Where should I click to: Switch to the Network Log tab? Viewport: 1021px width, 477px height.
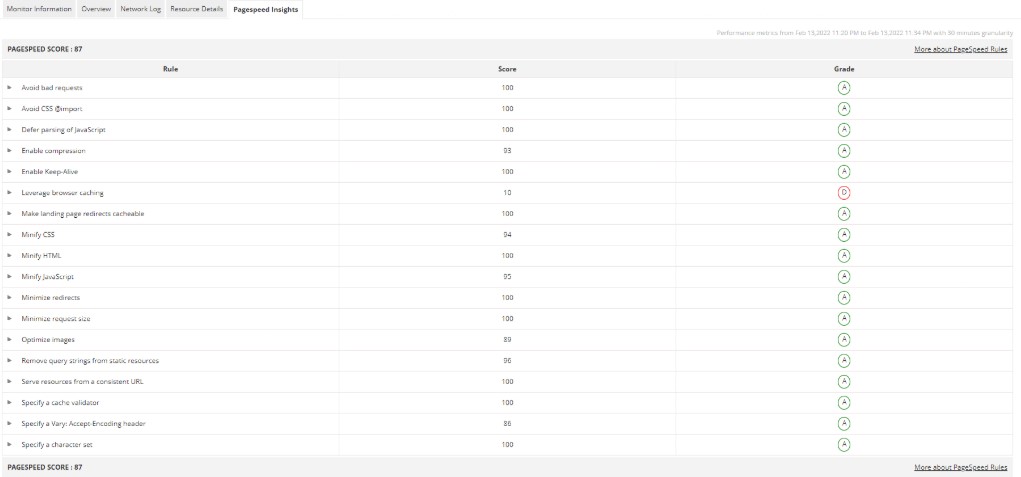click(141, 9)
